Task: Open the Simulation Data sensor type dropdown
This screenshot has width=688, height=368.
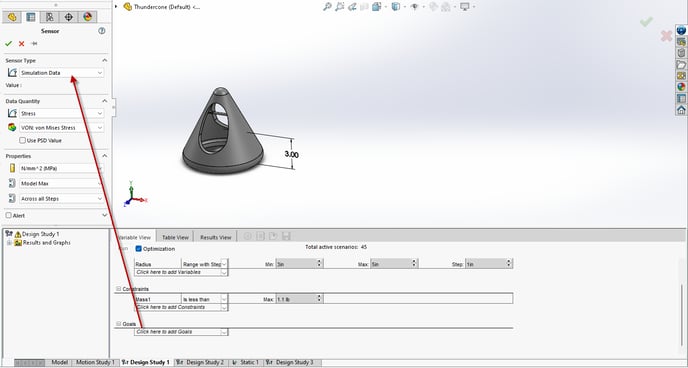Action: click(61, 73)
